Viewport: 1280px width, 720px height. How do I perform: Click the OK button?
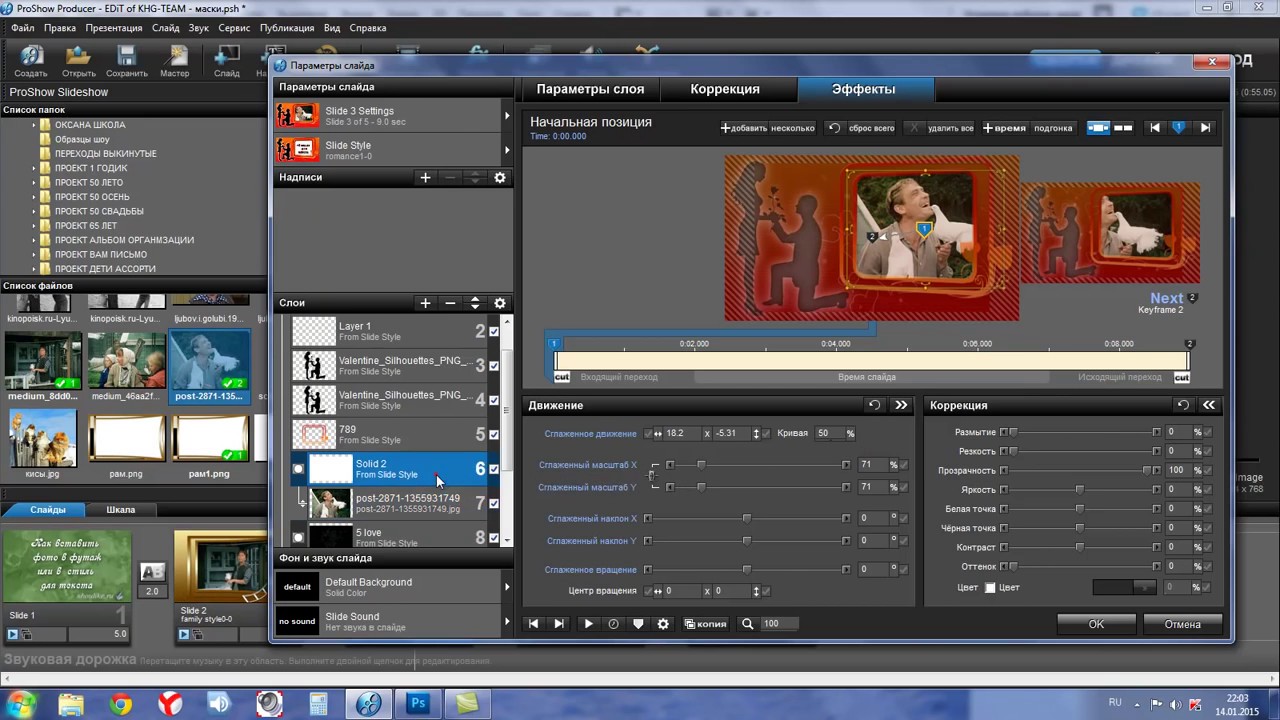(x=1097, y=624)
